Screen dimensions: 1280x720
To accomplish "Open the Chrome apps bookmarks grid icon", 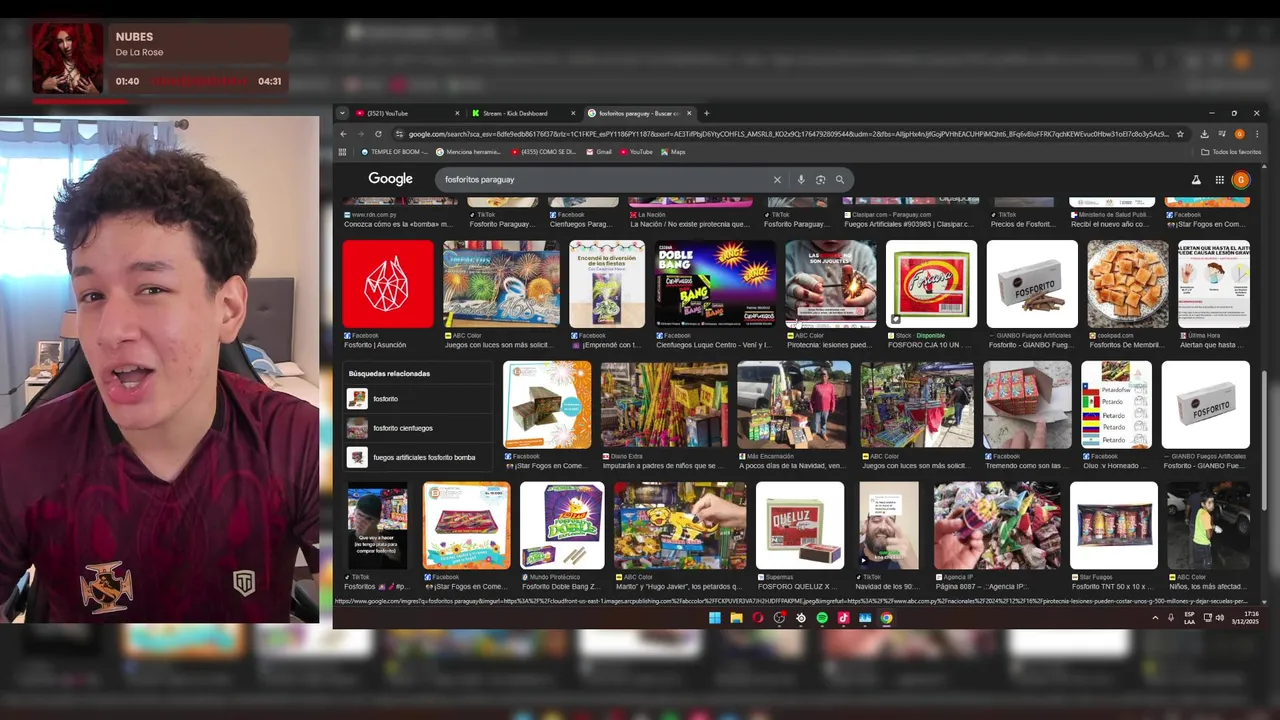I will coord(342,152).
